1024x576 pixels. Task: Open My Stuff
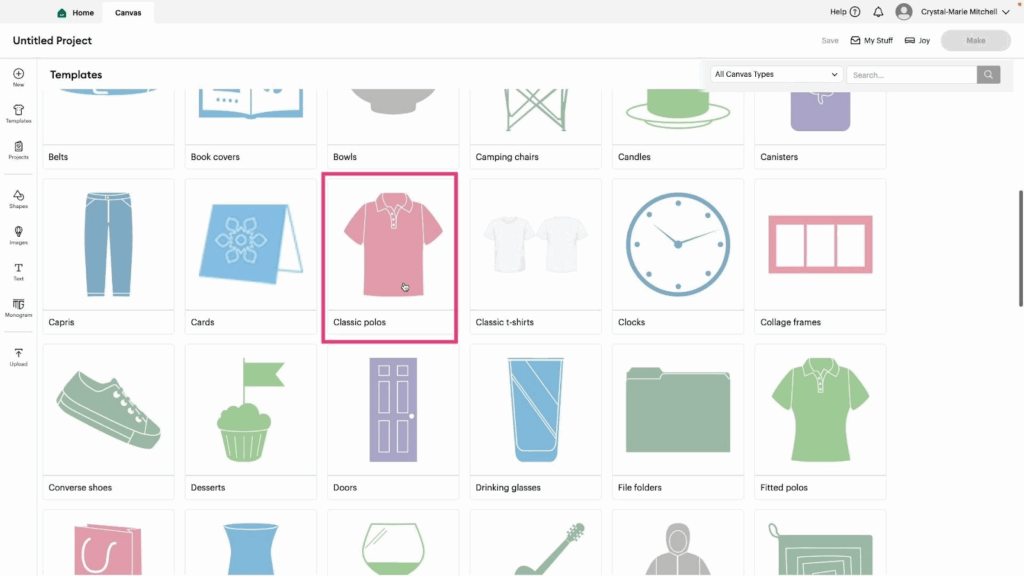pos(871,40)
